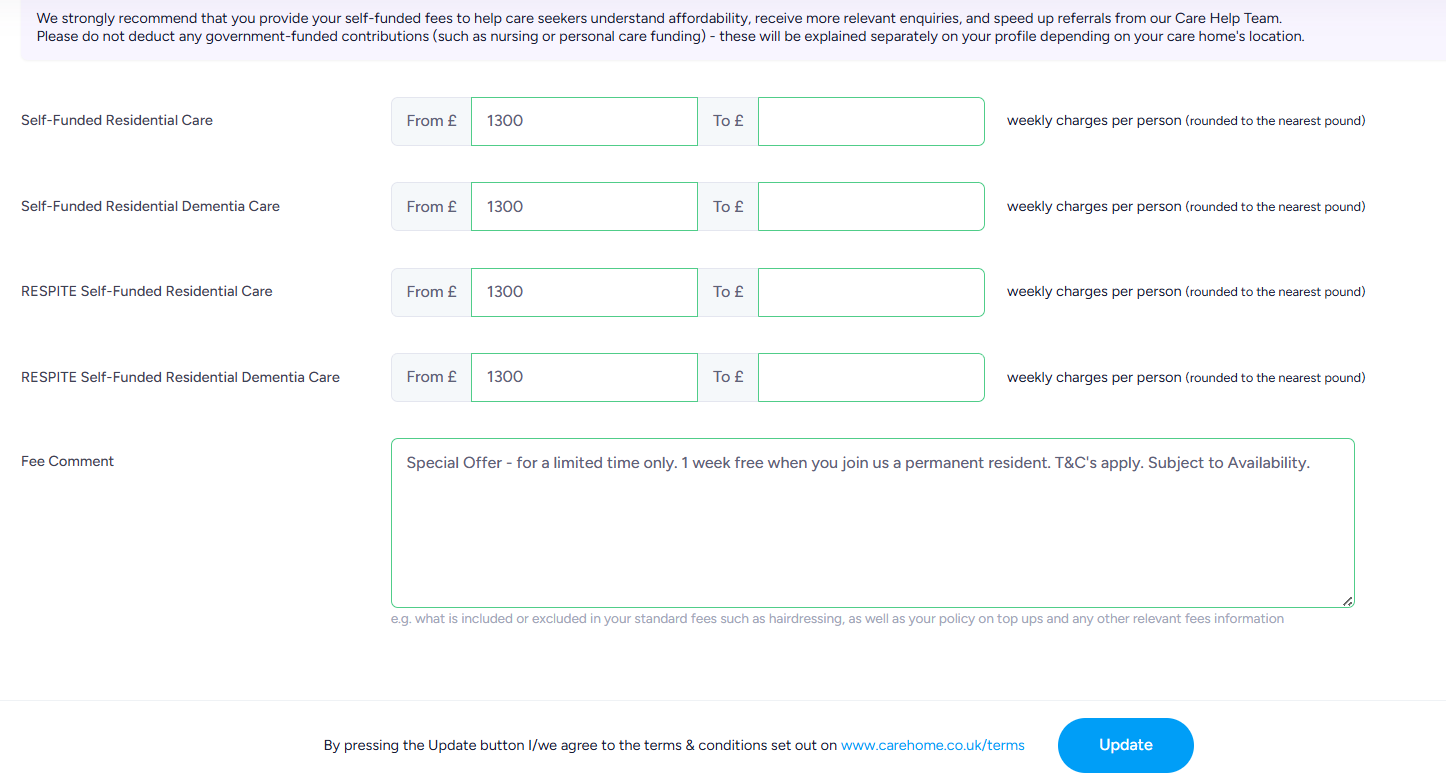Click the hint text below Fee Comment

(x=837, y=619)
